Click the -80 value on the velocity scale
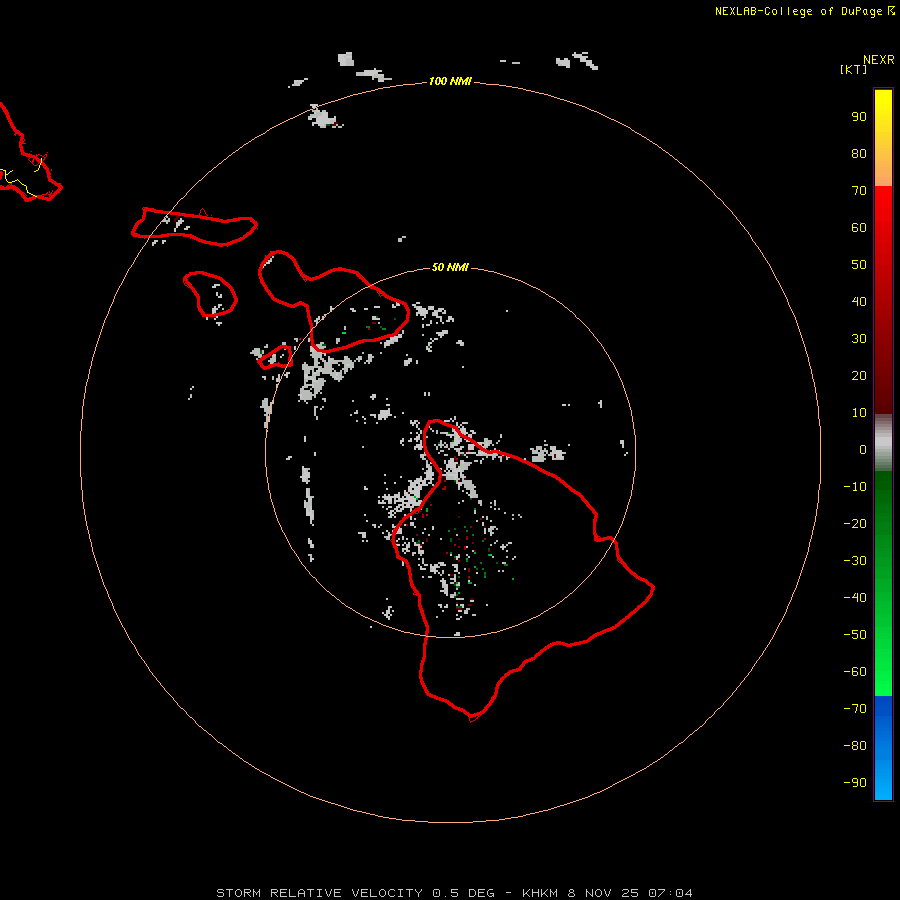 tap(855, 746)
